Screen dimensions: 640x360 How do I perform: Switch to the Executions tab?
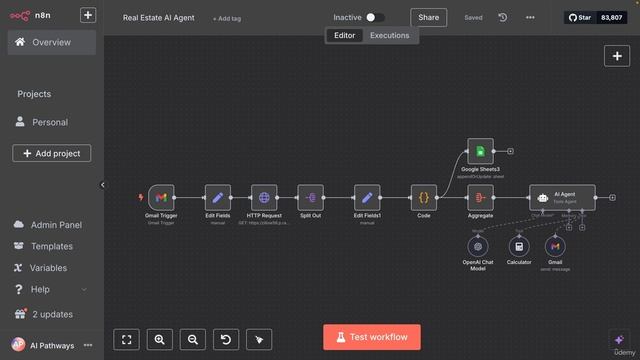pyautogui.click(x=389, y=36)
